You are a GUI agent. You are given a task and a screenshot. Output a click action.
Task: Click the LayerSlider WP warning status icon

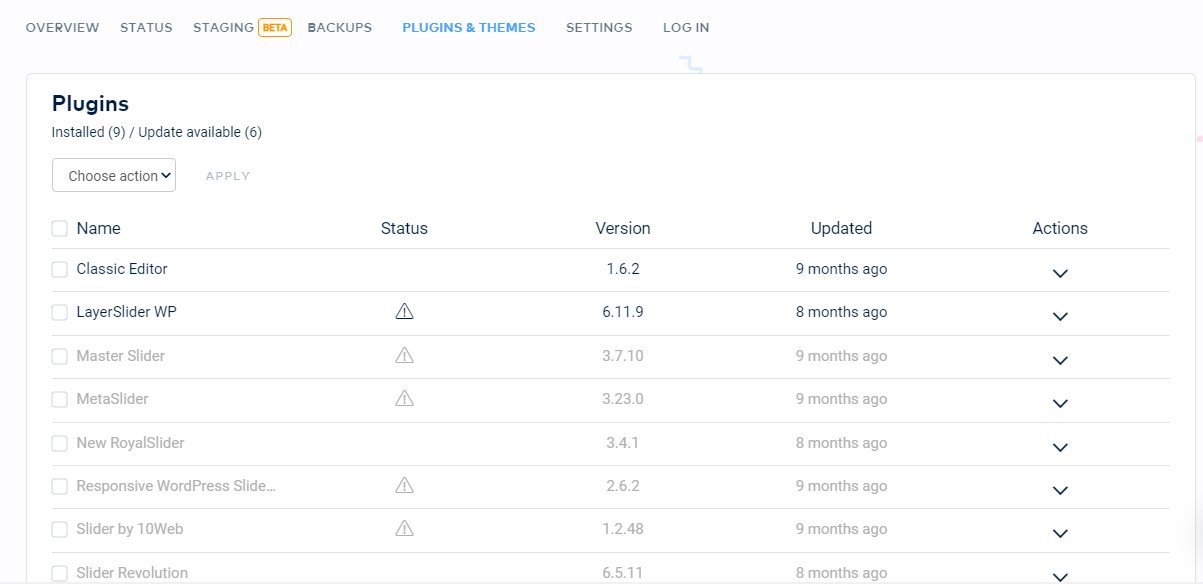coord(404,312)
